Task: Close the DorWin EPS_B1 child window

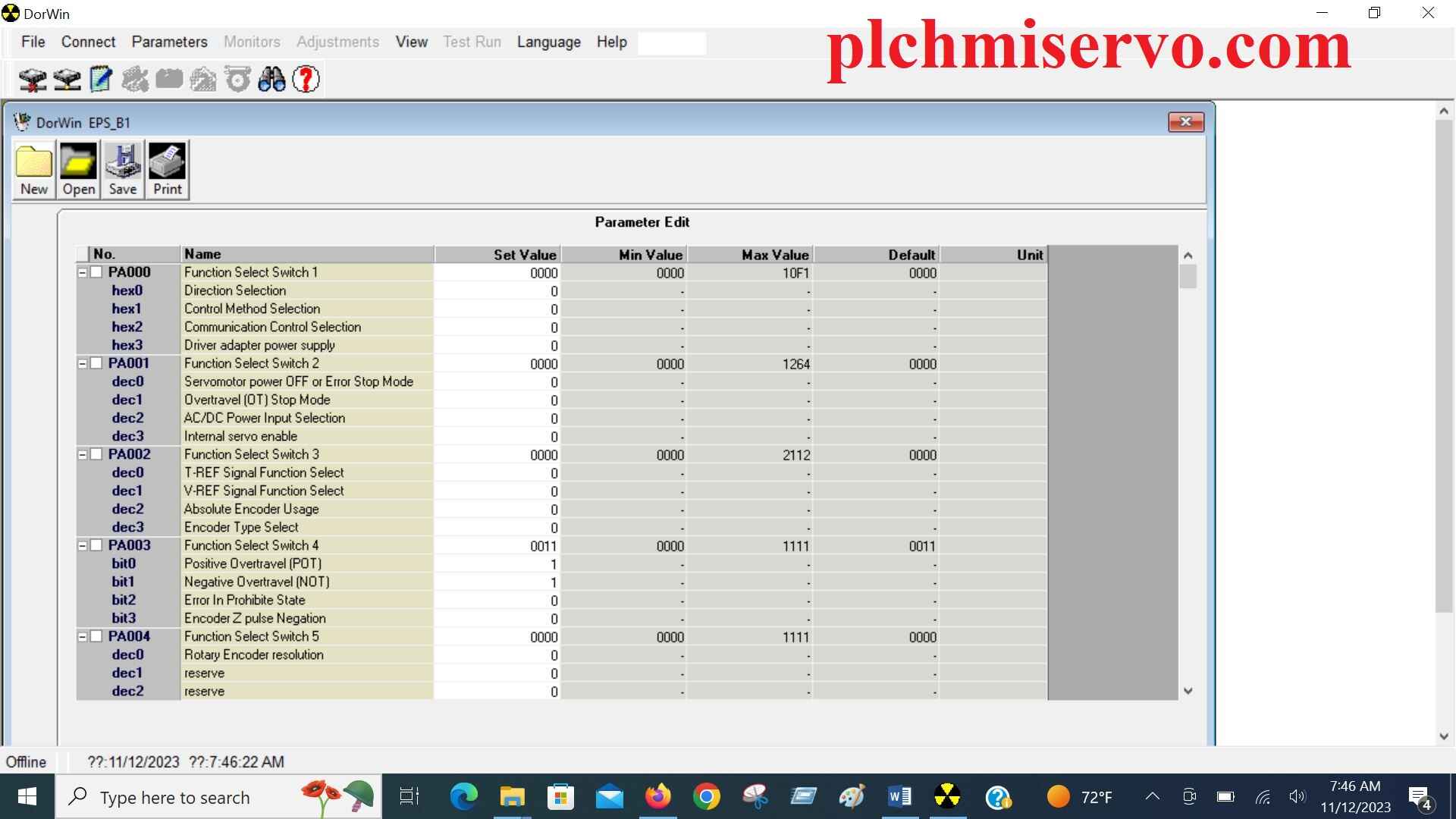Action: point(1186,122)
